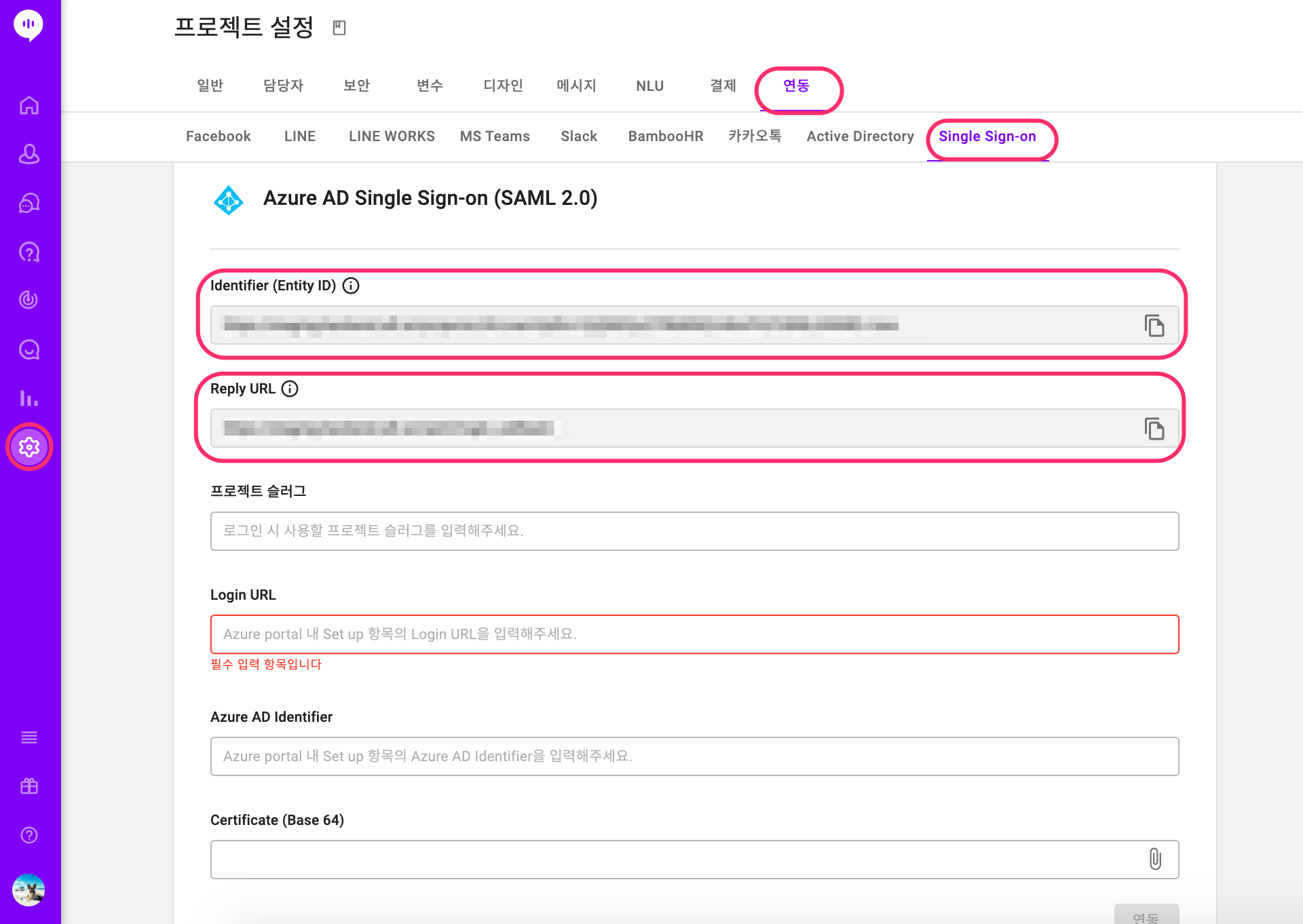The height and width of the screenshot is (924, 1303).
Task: Copy the Reply URL value
Action: click(1154, 429)
